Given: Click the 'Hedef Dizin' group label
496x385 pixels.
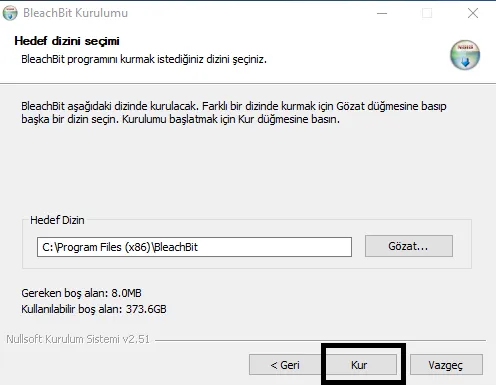Looking at the screenshot, I should [x=57, y=220].
